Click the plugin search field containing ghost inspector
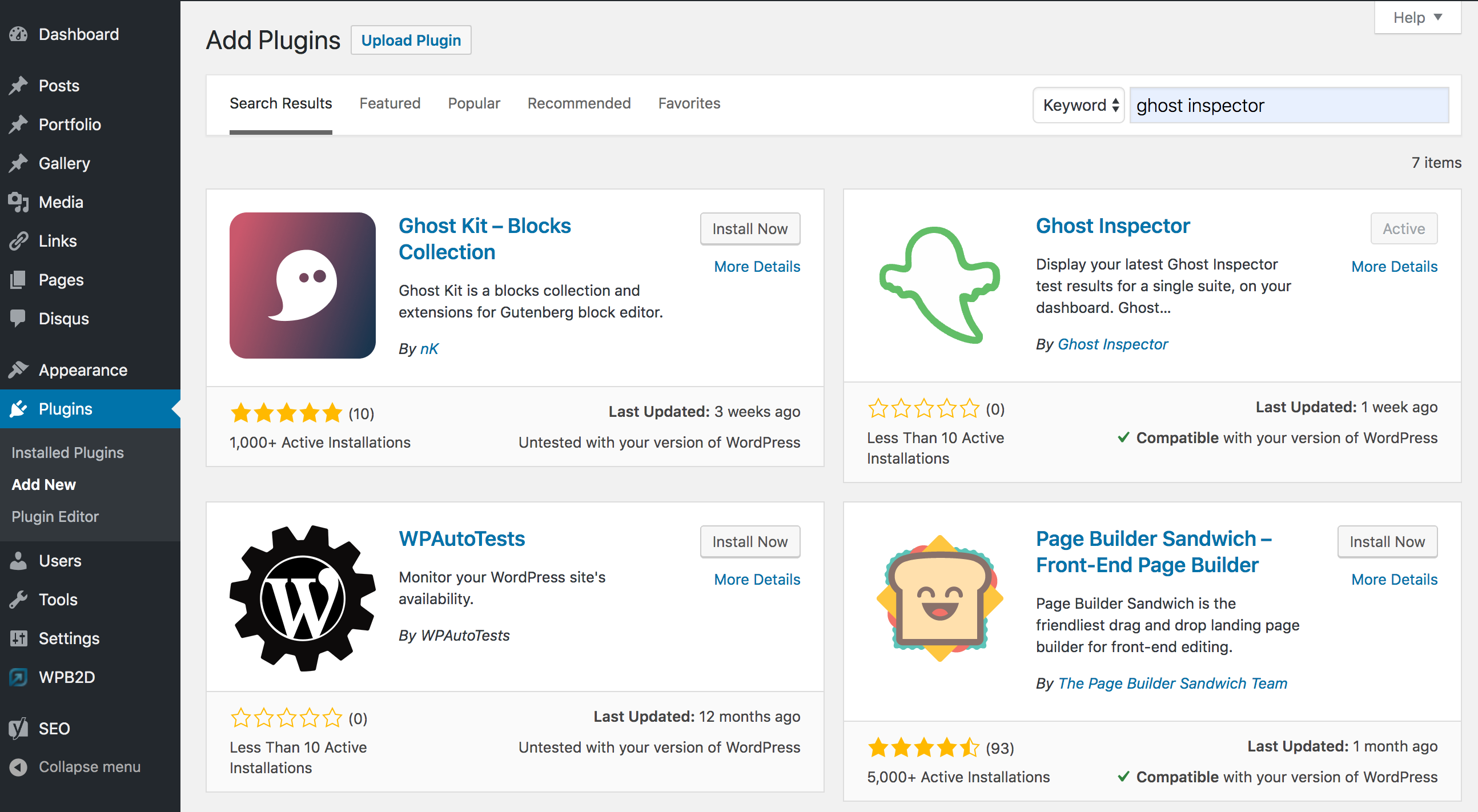This screenshot has width=1478, height=812. (x=1289, y=105)
